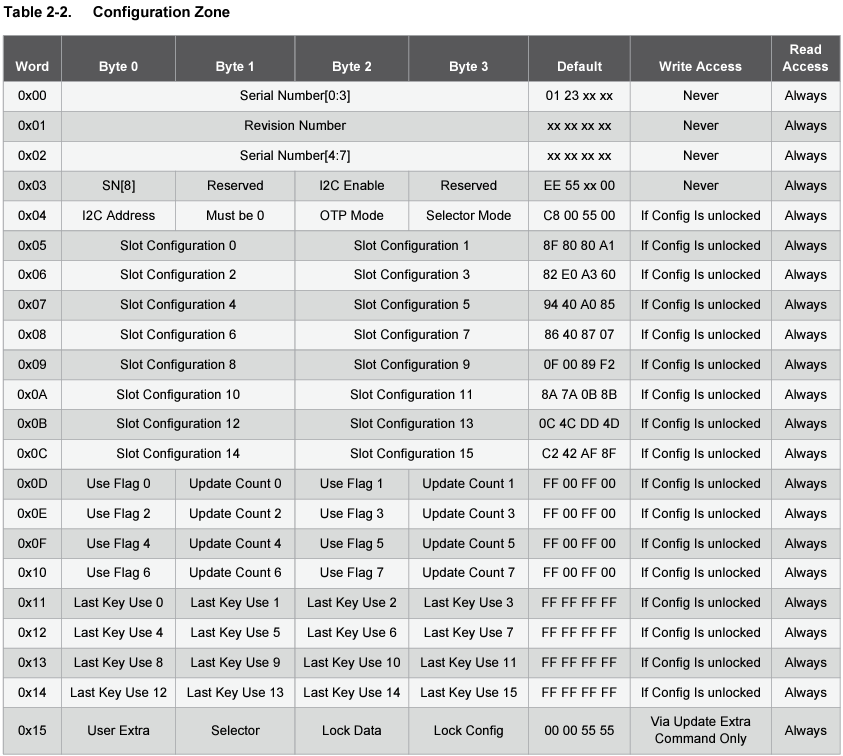
Task: Select default value '8F 80 80 A1'
Action: [x=579, y=246]
